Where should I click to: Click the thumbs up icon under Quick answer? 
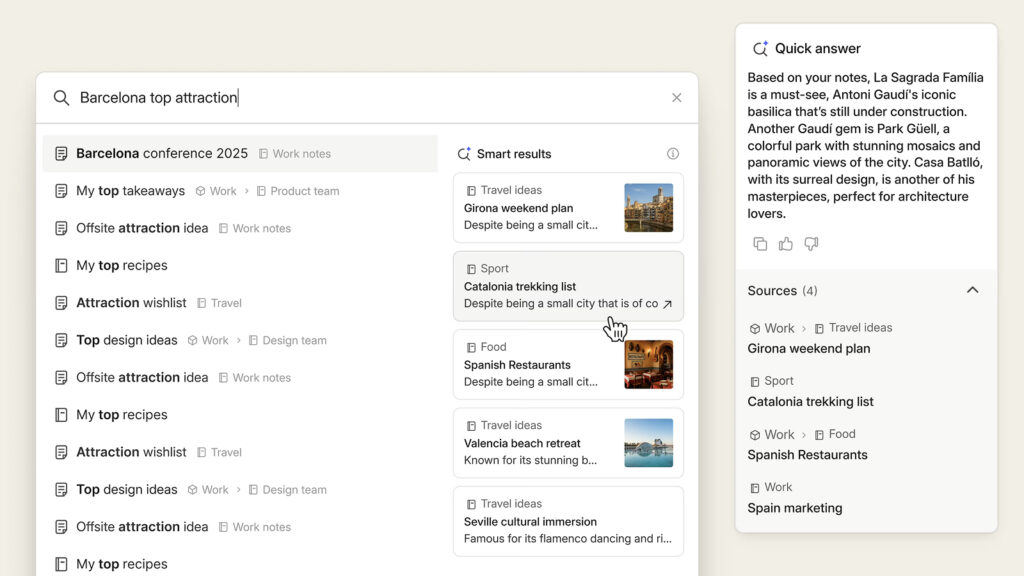click(786, 244)
